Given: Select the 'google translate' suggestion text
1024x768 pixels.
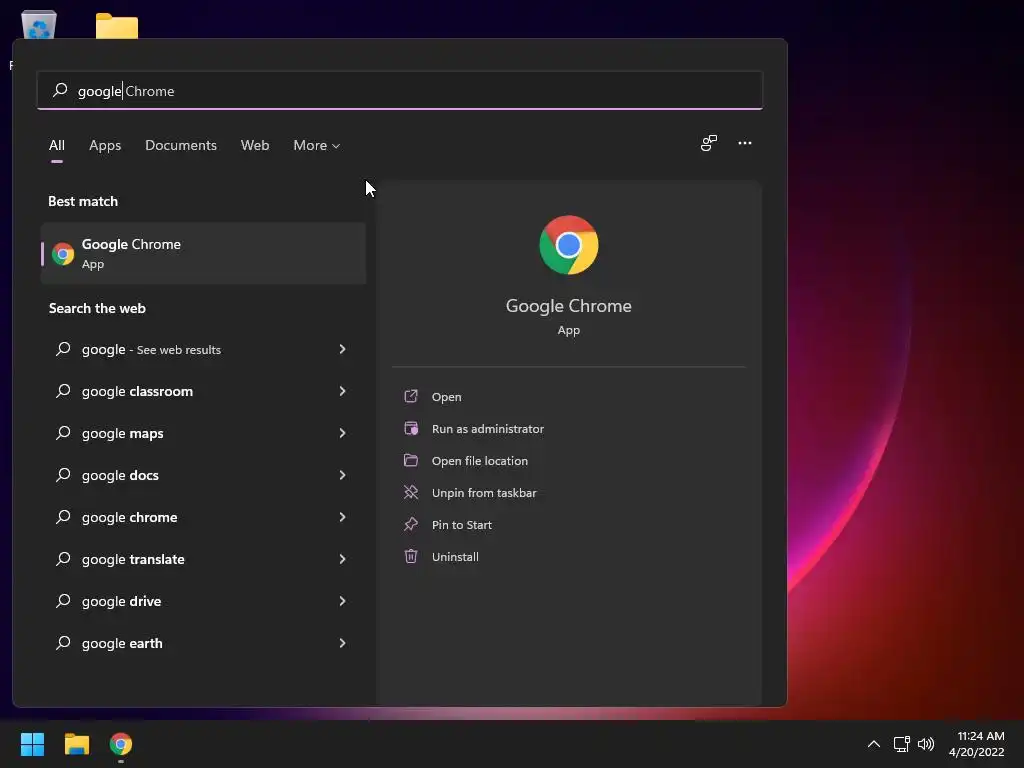Looking at the screenshot, I should click(133, 559).
